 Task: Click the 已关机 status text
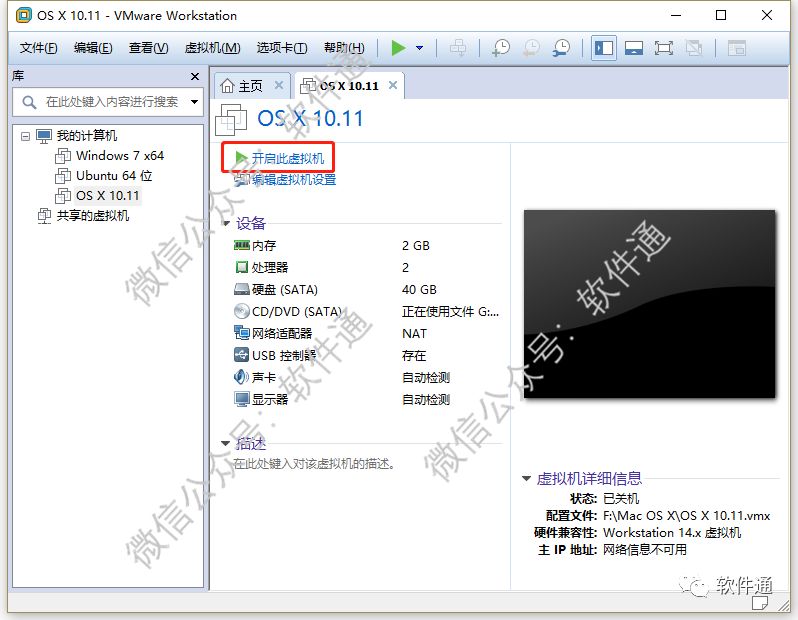pos(621,499)
